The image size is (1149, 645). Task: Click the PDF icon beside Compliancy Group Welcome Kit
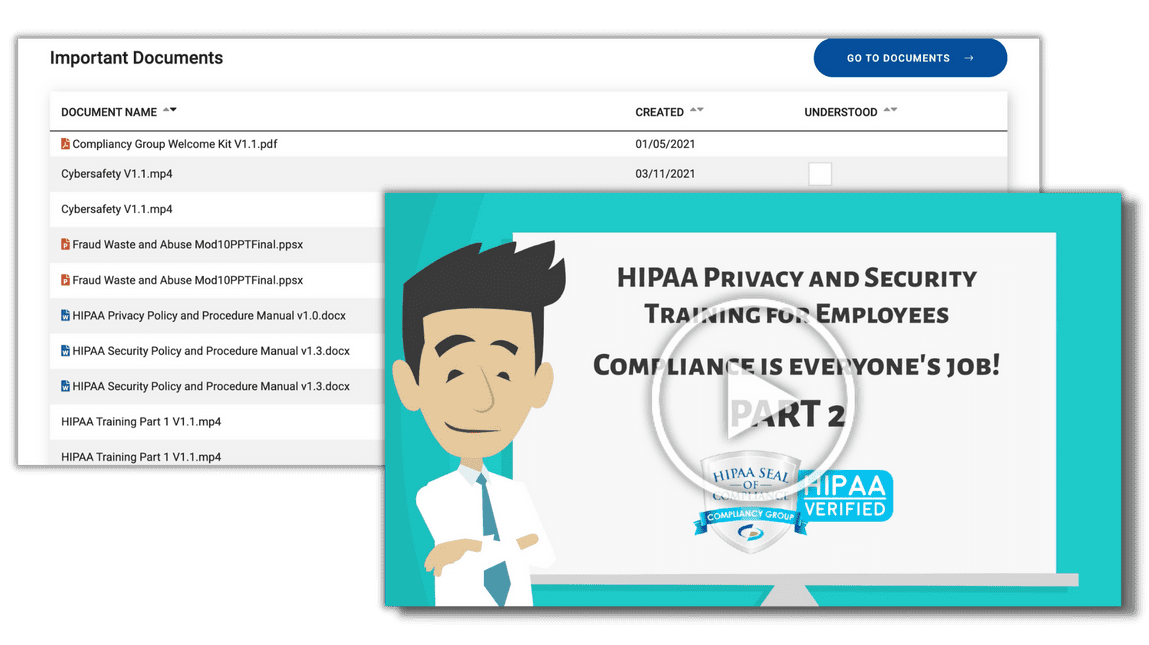click(x=64, y=143)
